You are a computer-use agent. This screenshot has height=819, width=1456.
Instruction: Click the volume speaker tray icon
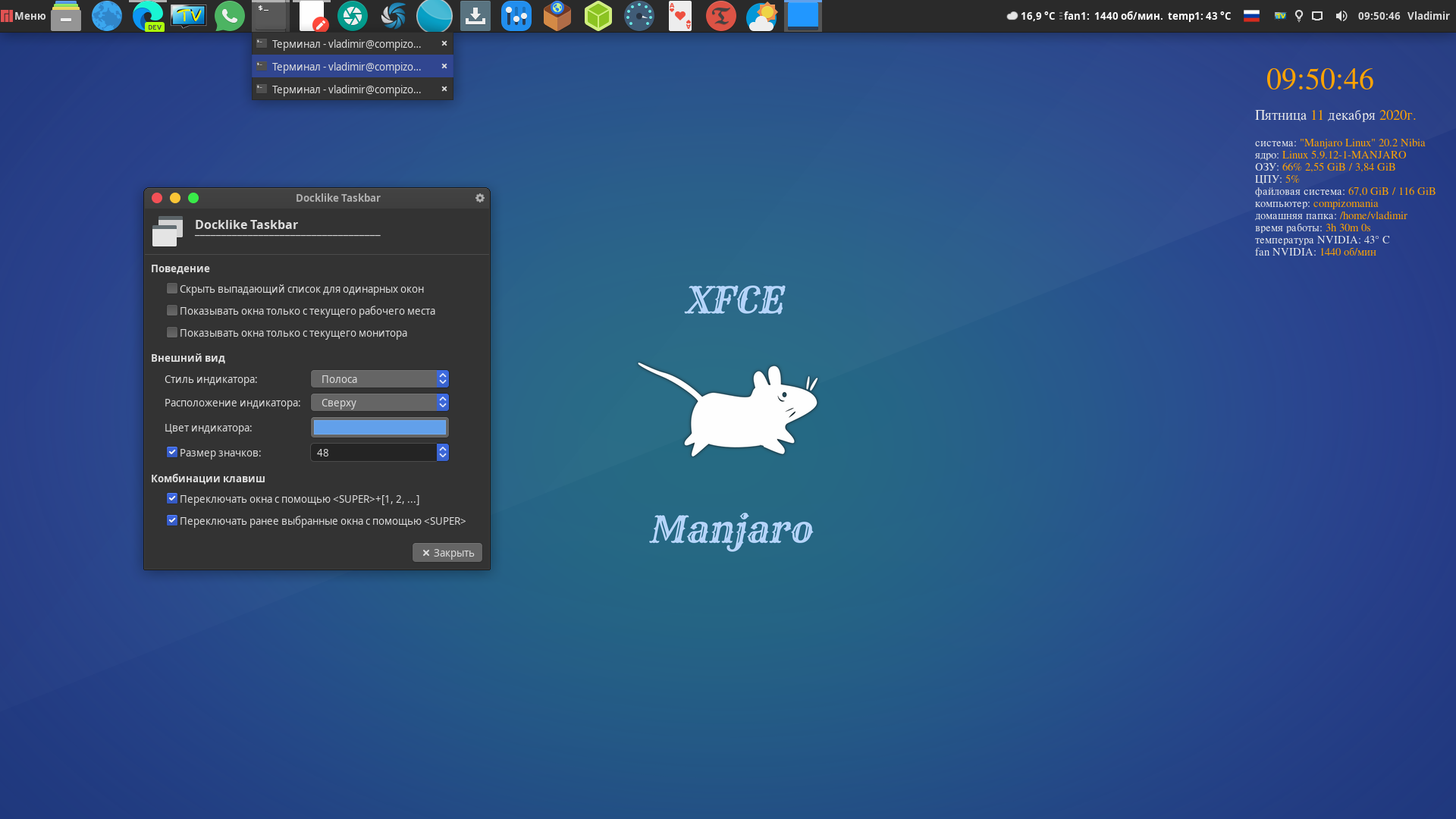1341,16
